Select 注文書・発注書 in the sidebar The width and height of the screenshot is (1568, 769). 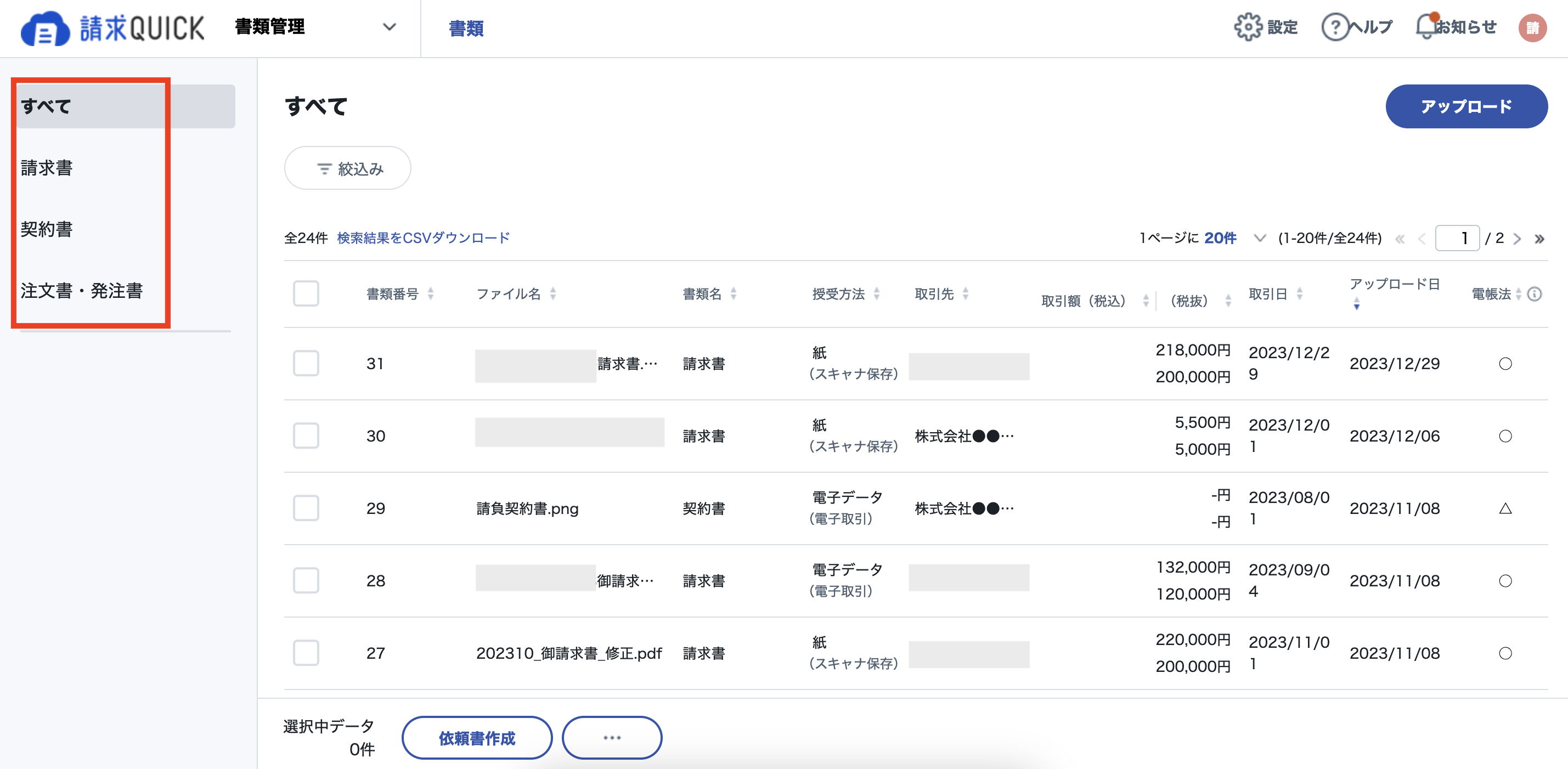tap(82, 291)
